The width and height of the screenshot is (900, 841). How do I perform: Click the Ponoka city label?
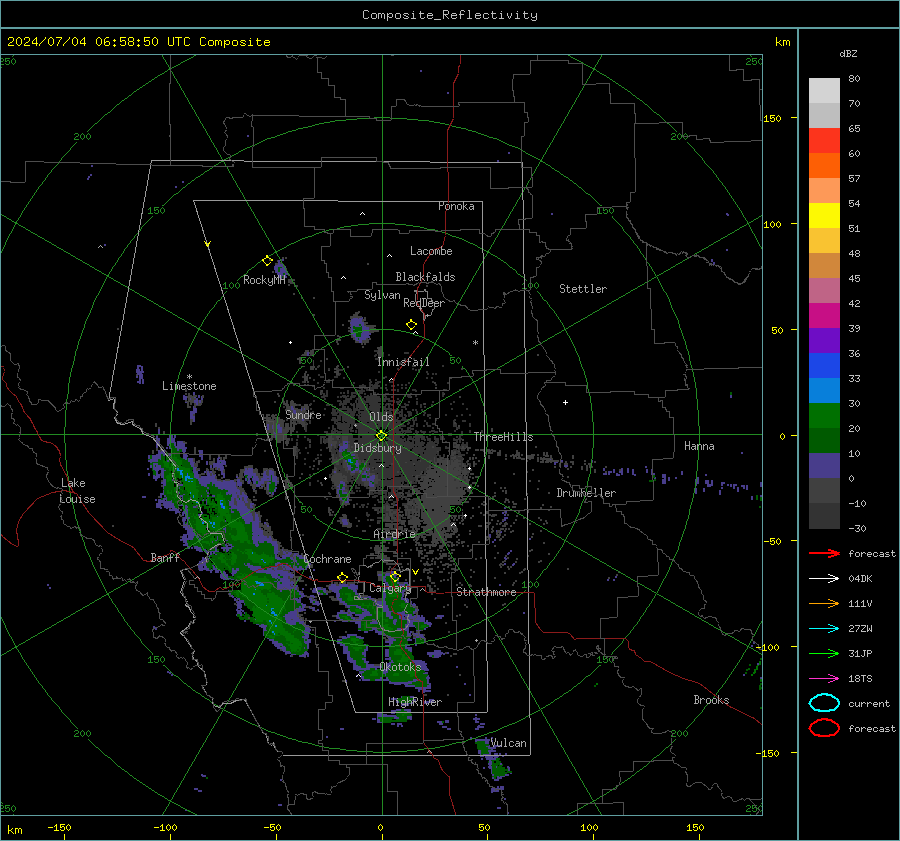[x=456, y=206]
